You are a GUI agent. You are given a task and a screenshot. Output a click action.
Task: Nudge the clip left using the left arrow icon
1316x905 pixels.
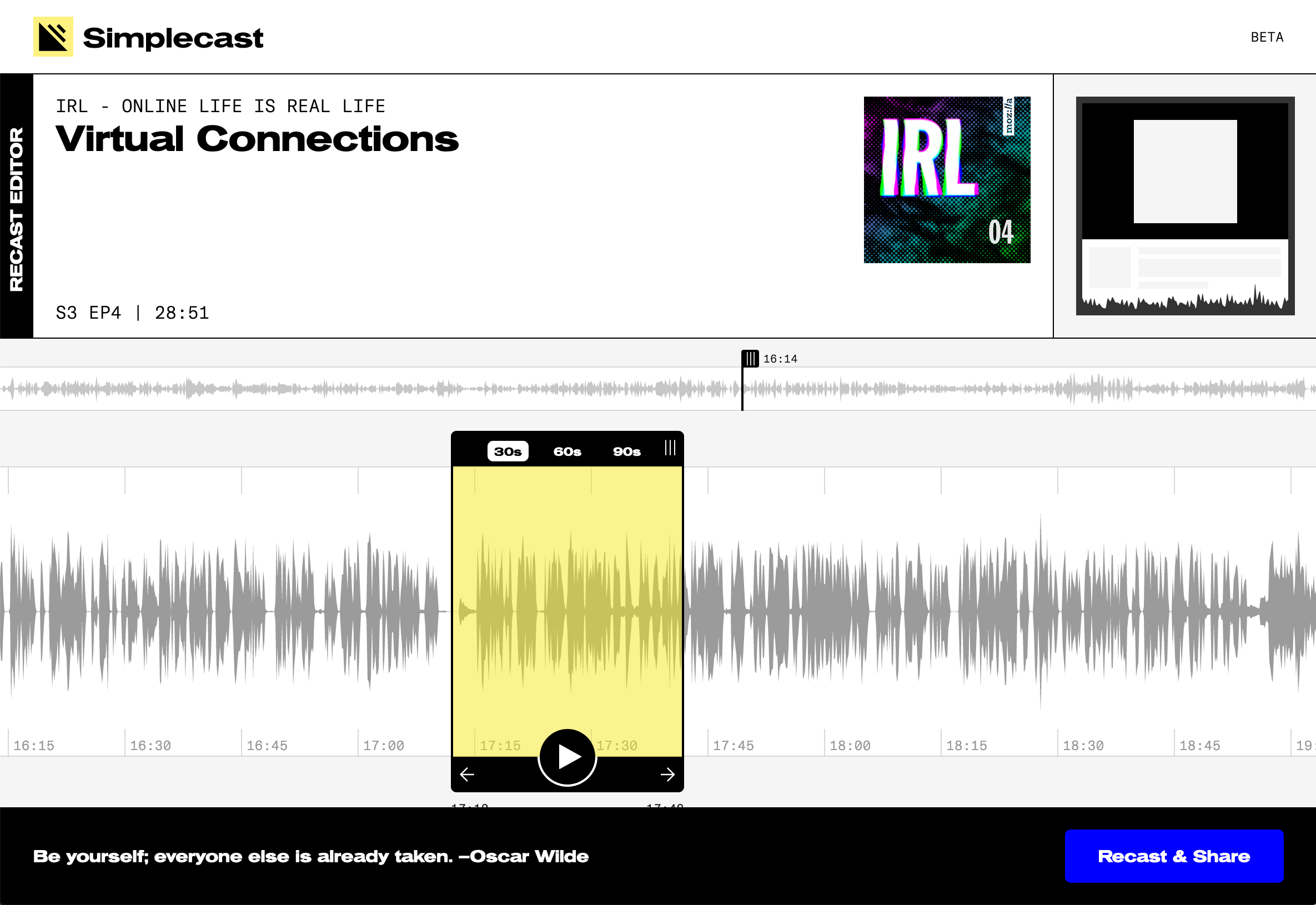pos(467,774)
